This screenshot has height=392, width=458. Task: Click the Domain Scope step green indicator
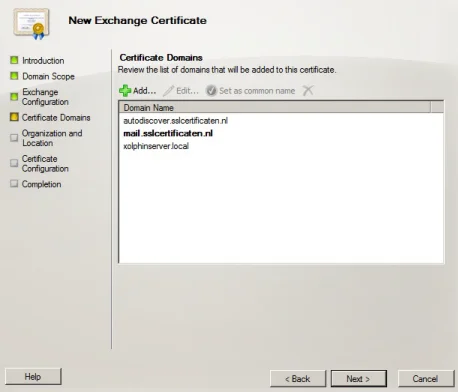(14, 76)
